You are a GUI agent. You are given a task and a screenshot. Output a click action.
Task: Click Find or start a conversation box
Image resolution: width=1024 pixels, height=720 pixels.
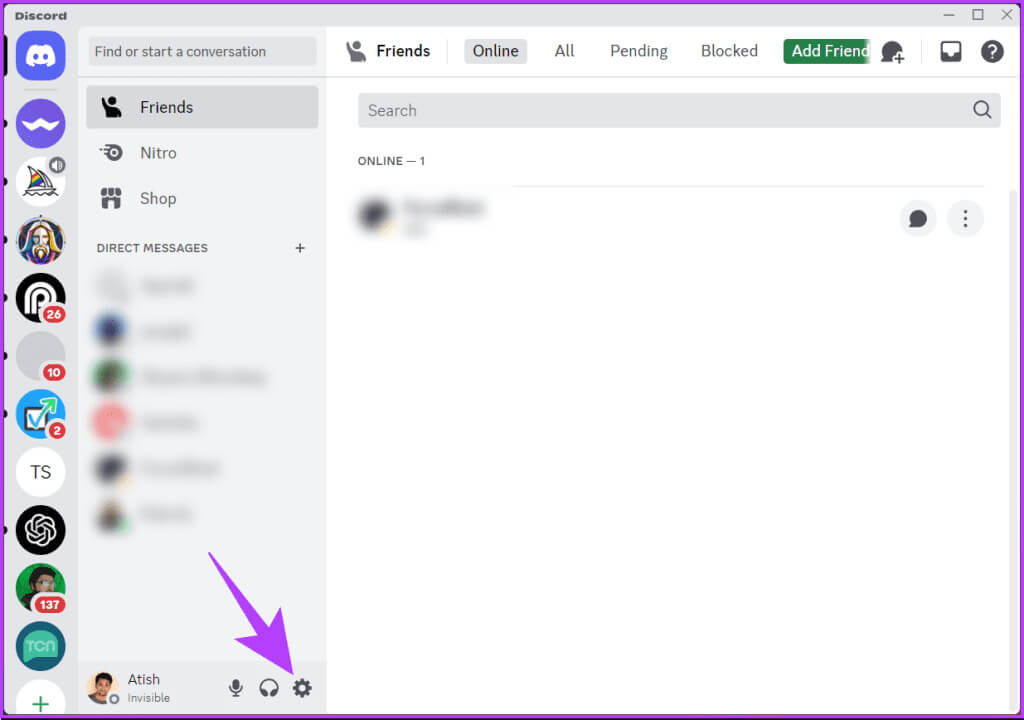pyautogui.click(x=202, y=51)
